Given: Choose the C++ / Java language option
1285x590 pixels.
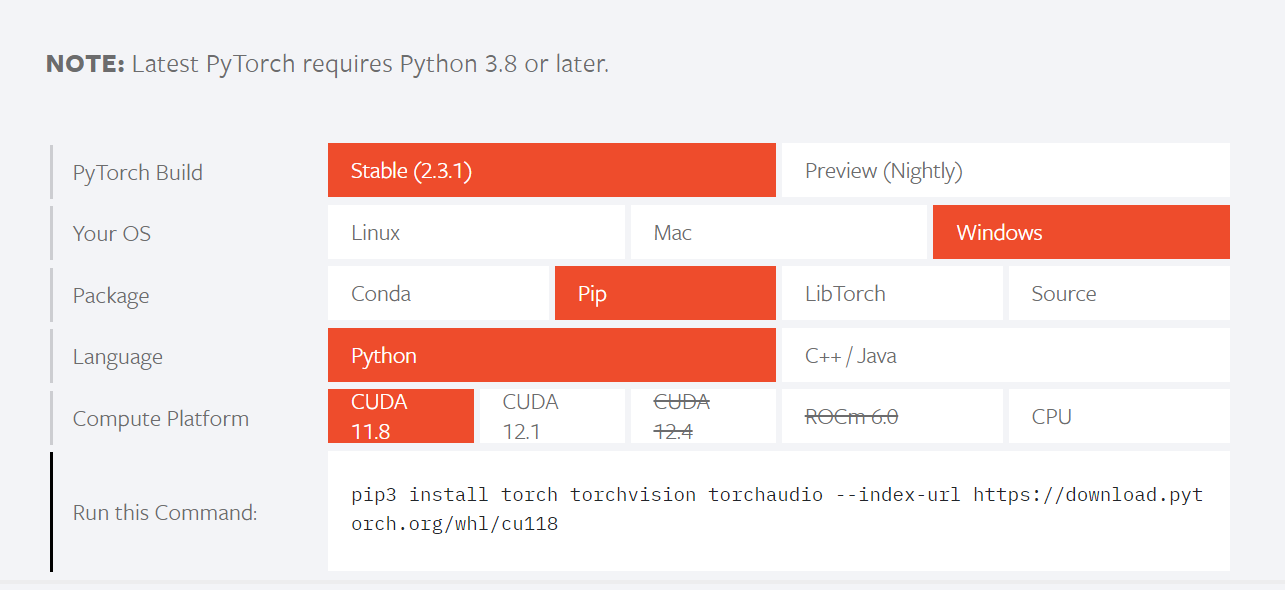Looking at the screenshot, I should click(1005, 355).
